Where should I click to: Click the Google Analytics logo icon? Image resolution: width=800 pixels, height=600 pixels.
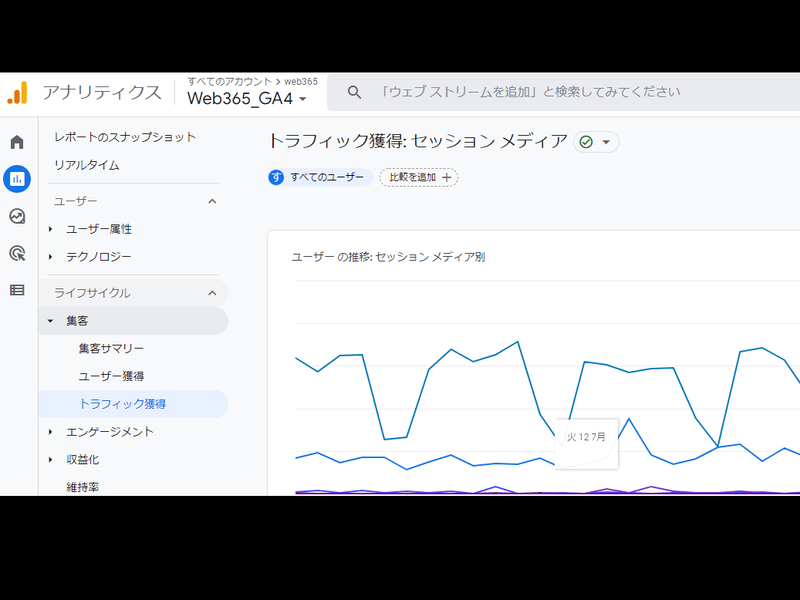click(17, 93)
